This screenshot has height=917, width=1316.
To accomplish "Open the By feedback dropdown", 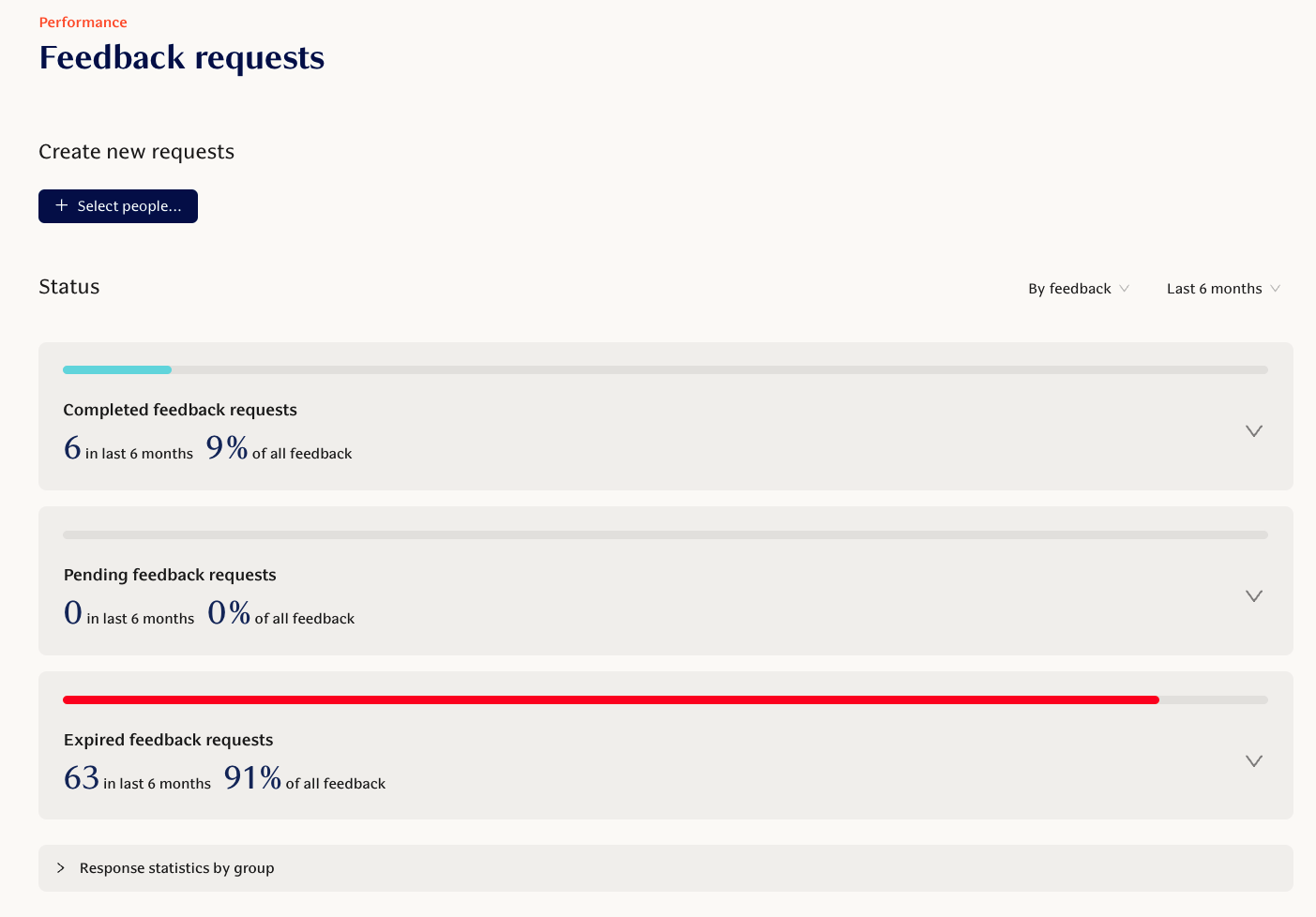I will [x=1078, y=289].
